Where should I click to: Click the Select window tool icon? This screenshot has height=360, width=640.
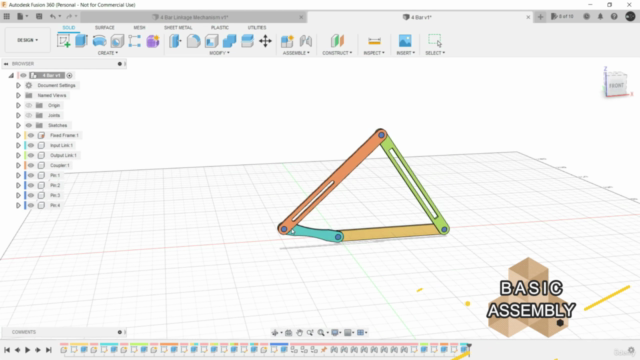click(435, 40)
